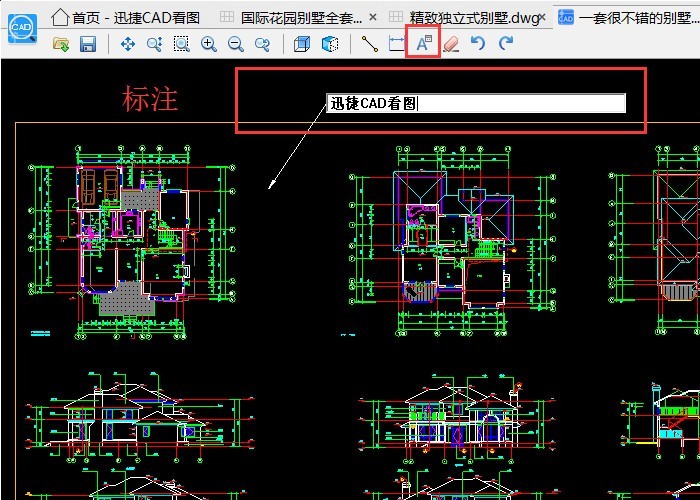This screenshot has height=500, width=700.
Task: Select the dimension measurement tool
Action: 396,44
